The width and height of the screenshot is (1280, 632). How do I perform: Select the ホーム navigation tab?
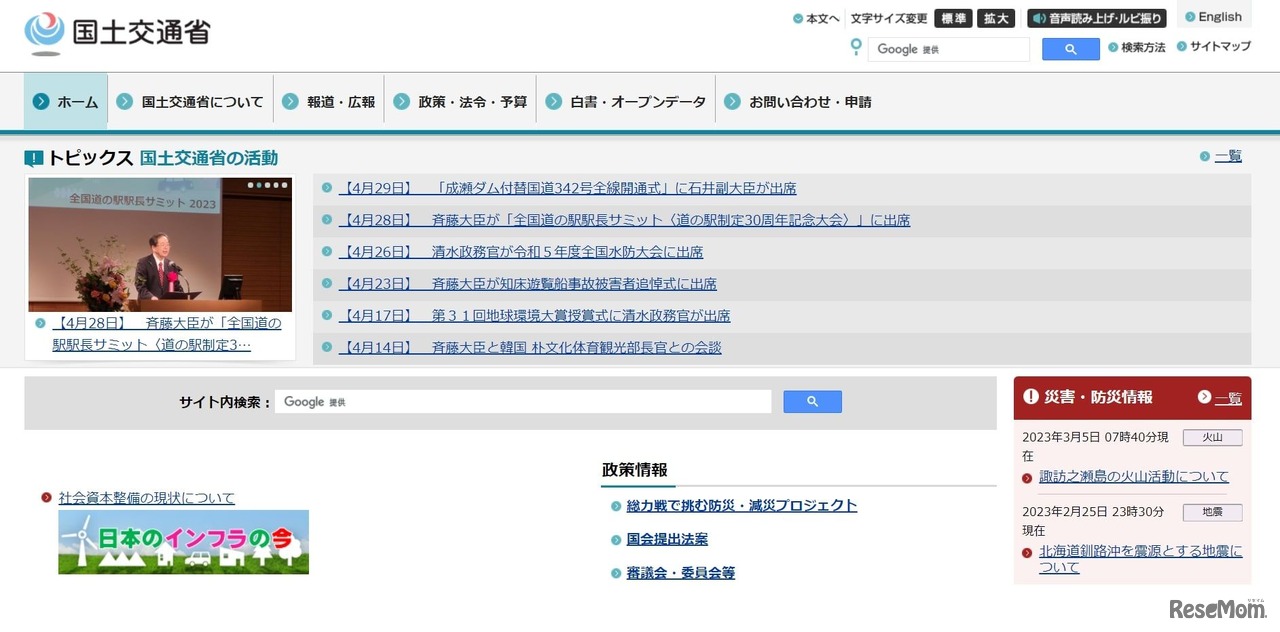66,102
